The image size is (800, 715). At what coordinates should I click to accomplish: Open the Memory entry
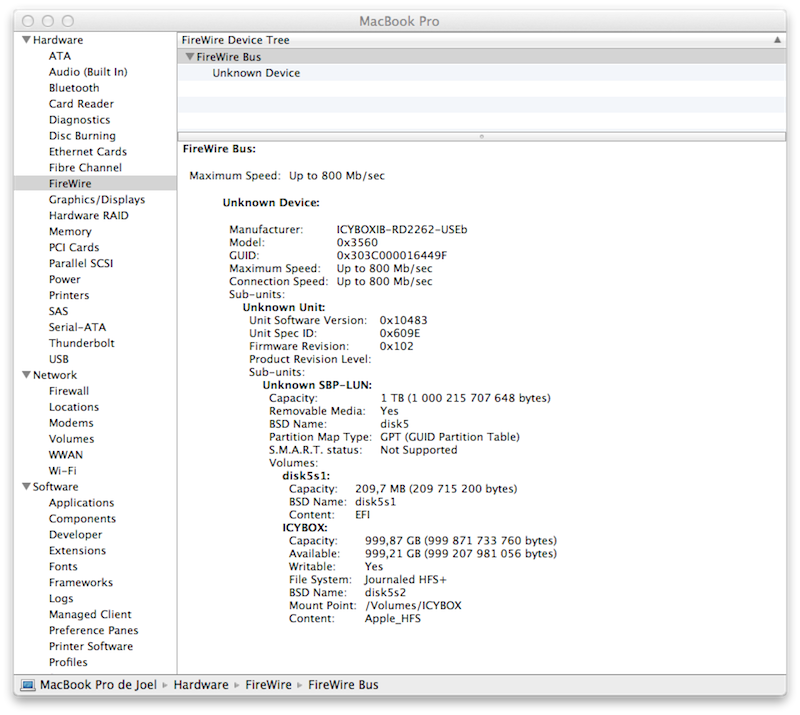70,231
